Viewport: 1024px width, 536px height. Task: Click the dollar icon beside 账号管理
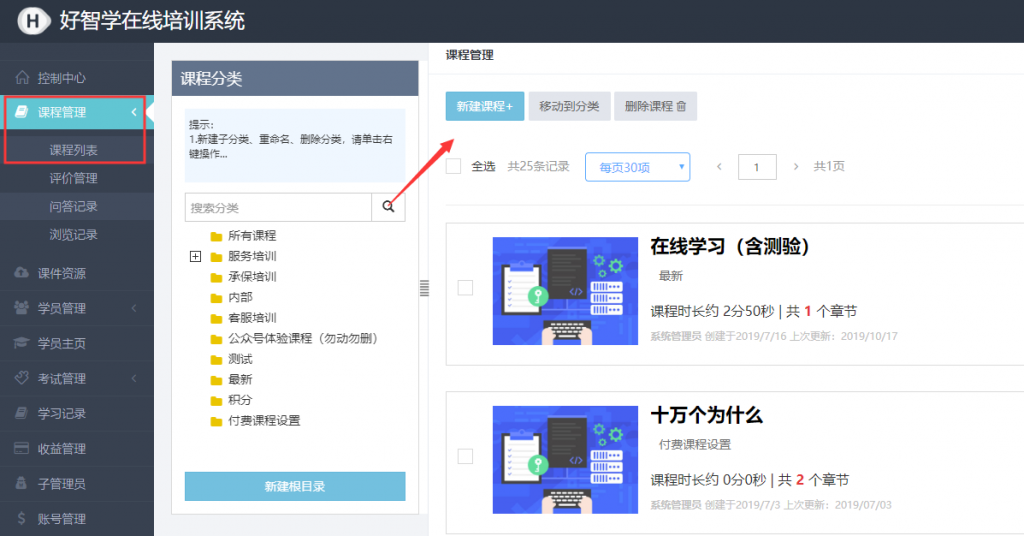[x=22, y=518]
